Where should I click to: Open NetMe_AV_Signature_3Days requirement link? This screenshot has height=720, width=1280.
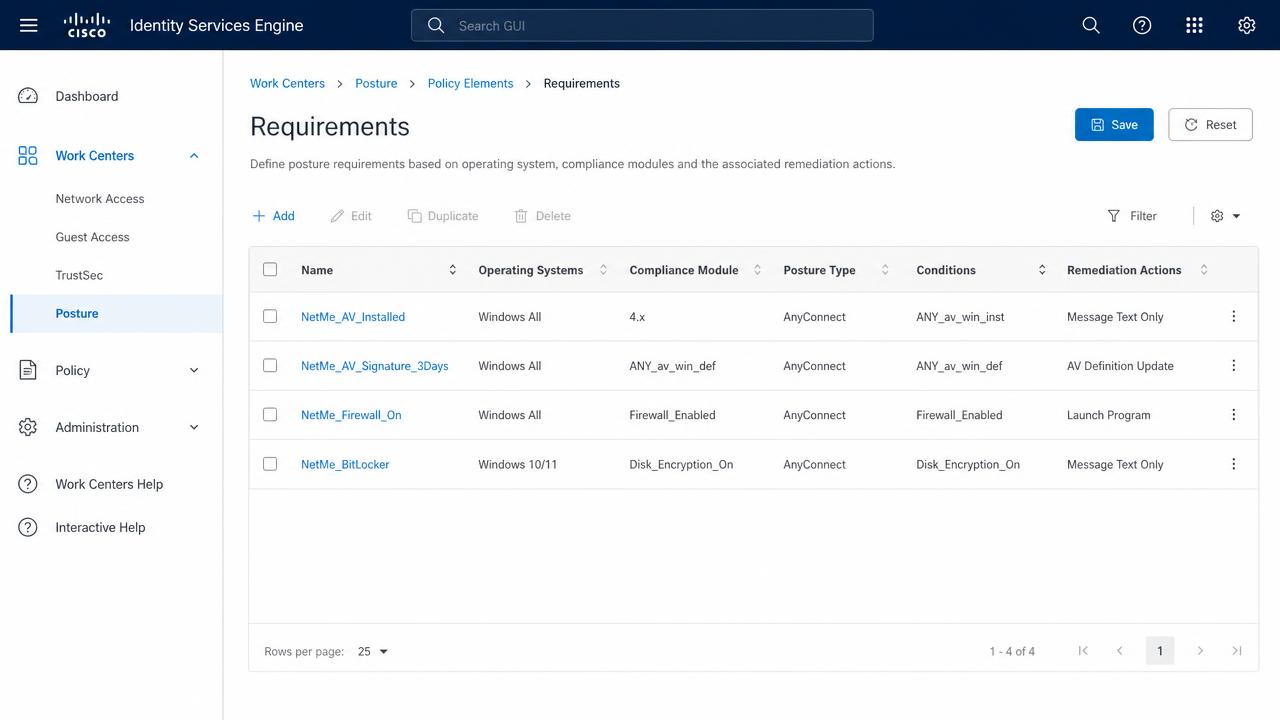pos(375,366)
